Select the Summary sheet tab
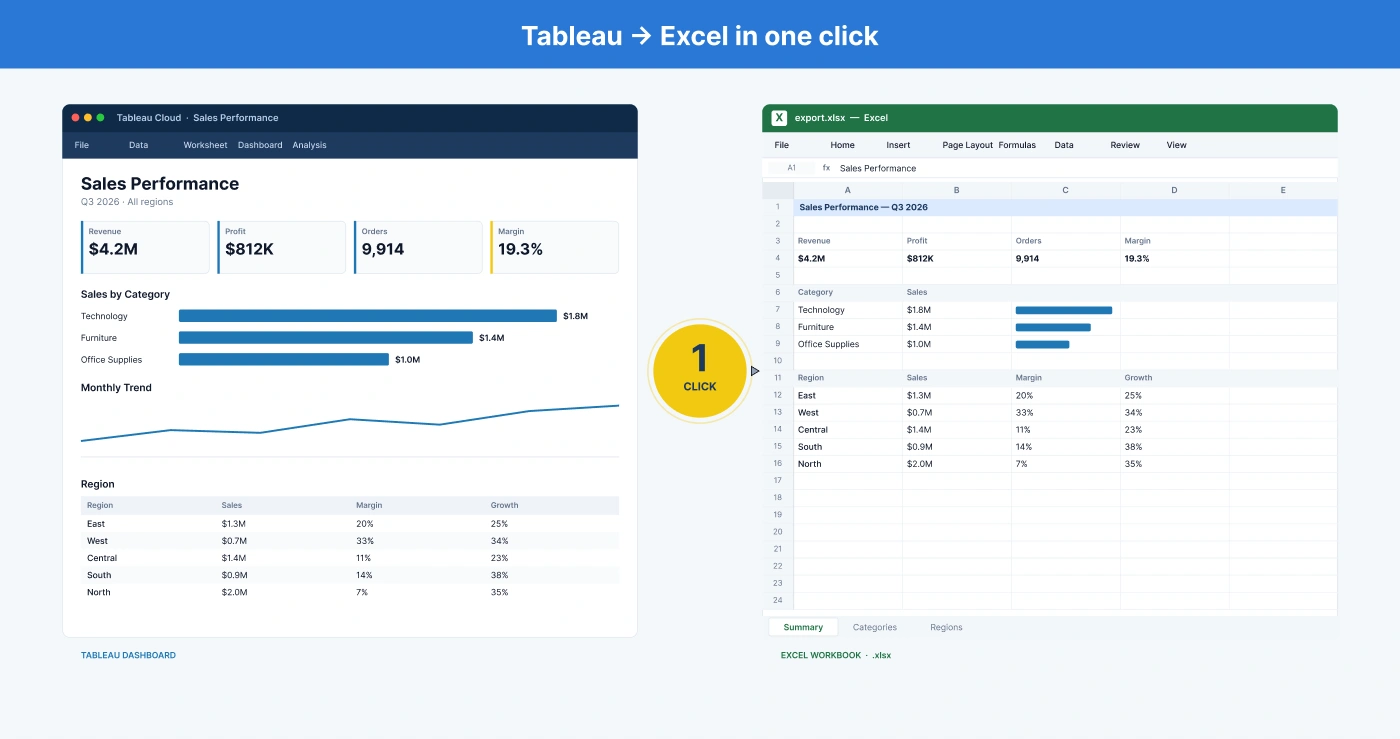 pos(803,627)
